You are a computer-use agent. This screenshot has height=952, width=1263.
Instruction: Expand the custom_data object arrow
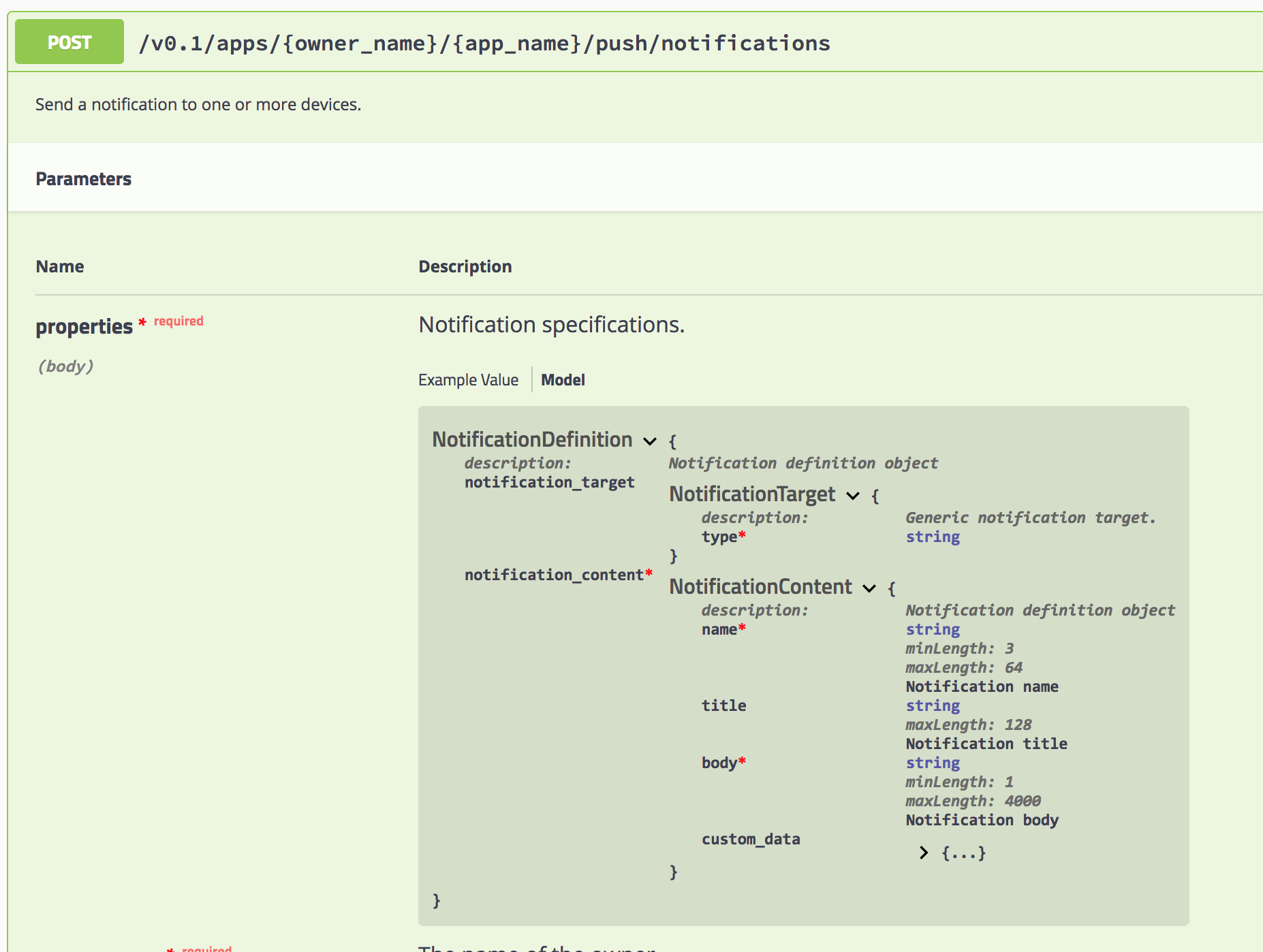(x=924, y=852)
